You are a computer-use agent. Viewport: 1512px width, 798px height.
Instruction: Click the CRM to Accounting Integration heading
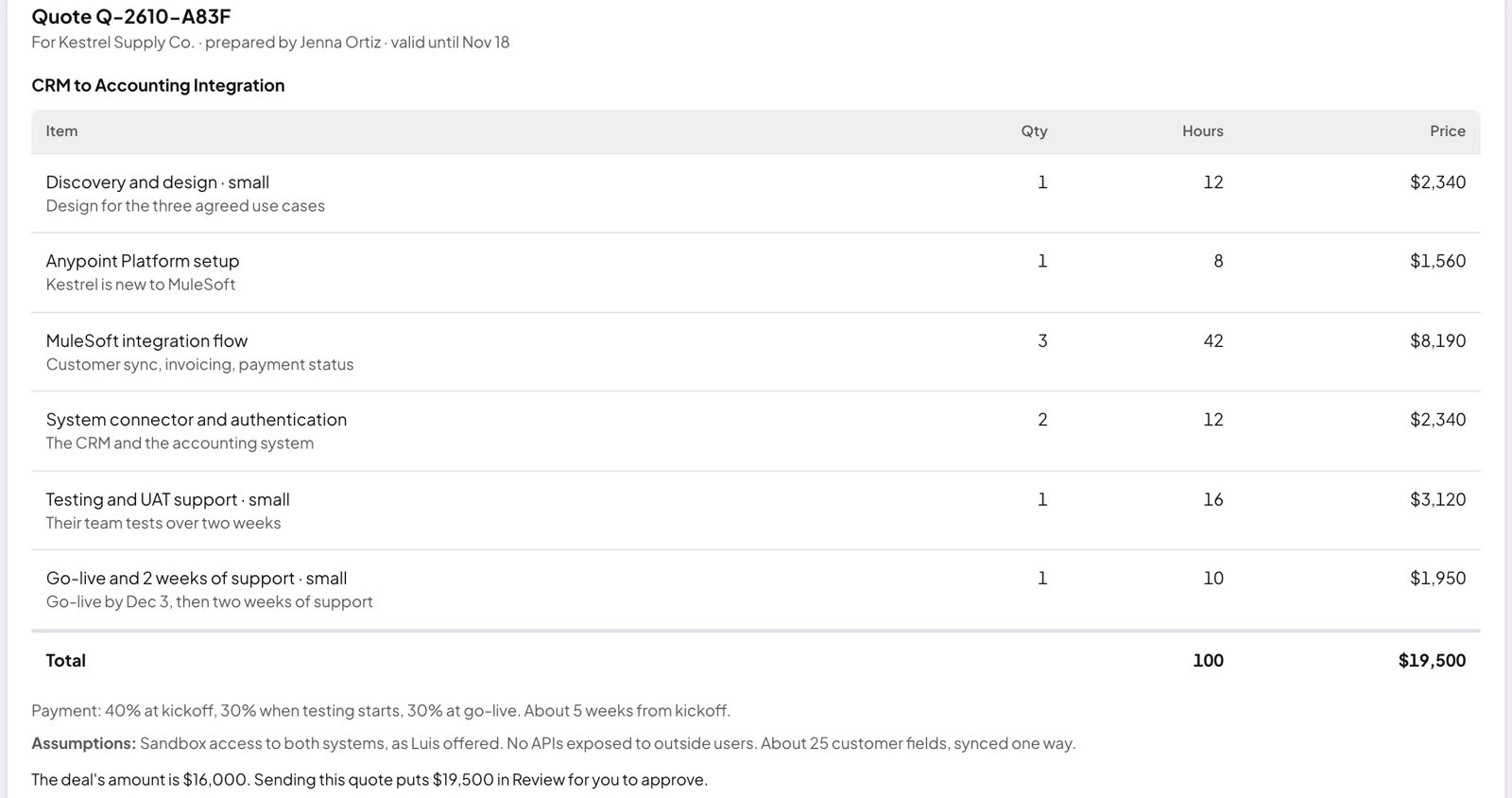158,85
